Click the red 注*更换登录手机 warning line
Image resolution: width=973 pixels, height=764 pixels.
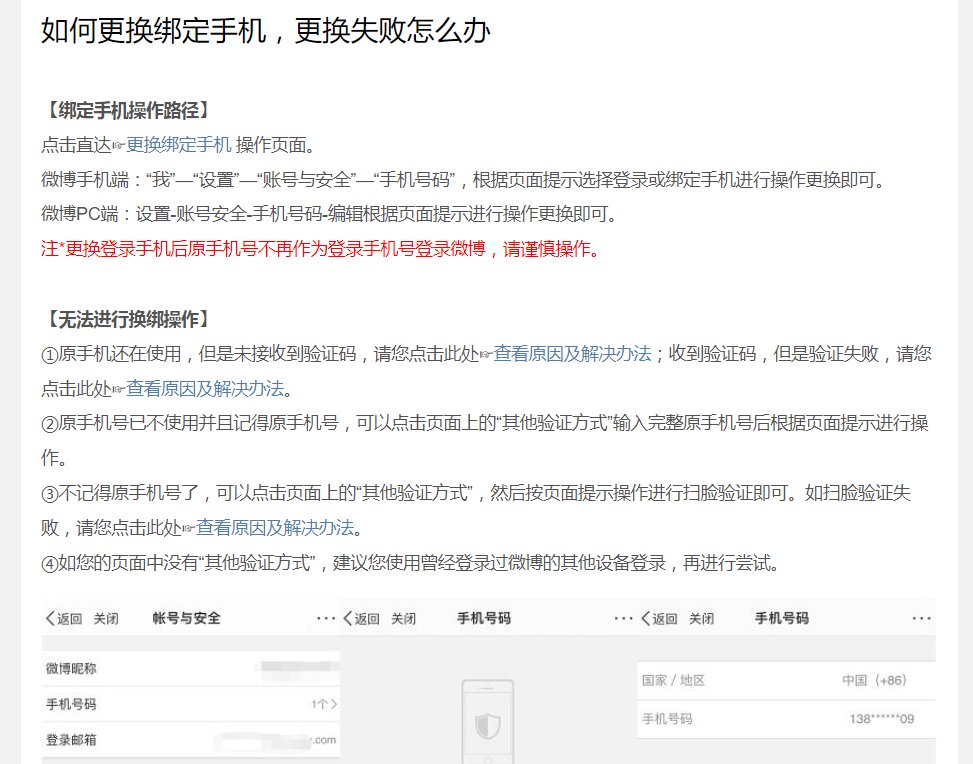320,249
